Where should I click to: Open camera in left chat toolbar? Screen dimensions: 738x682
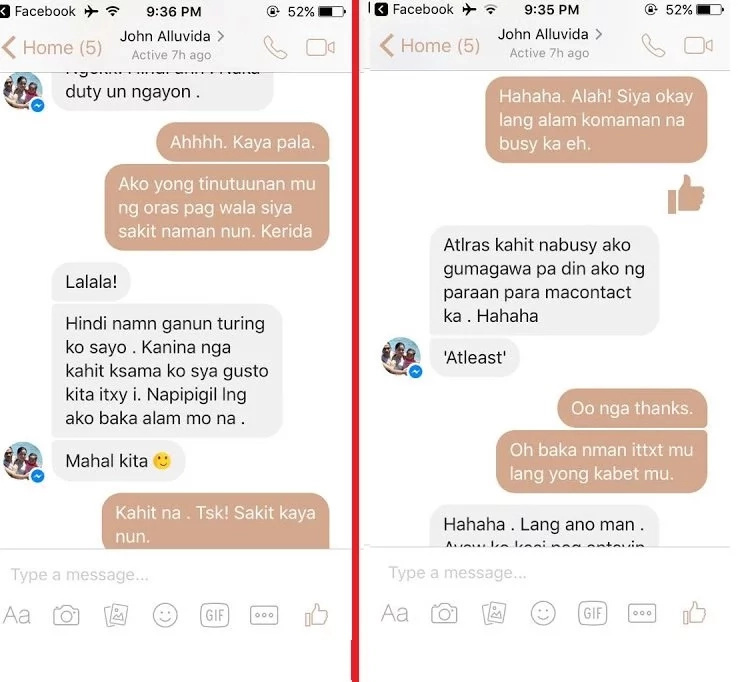(66, 615)
